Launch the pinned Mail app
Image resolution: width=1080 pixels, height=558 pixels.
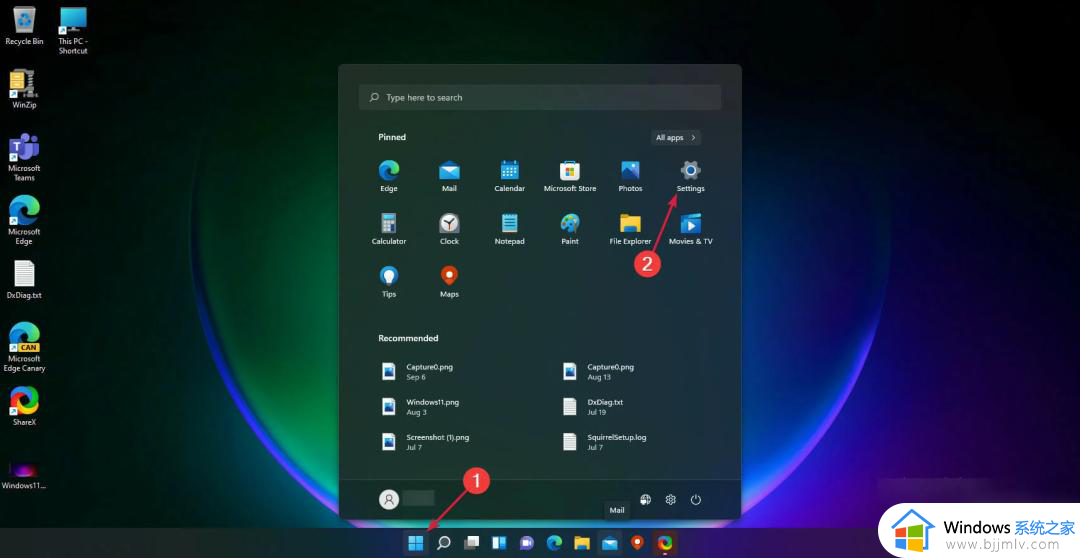click(x=449, y=176)
